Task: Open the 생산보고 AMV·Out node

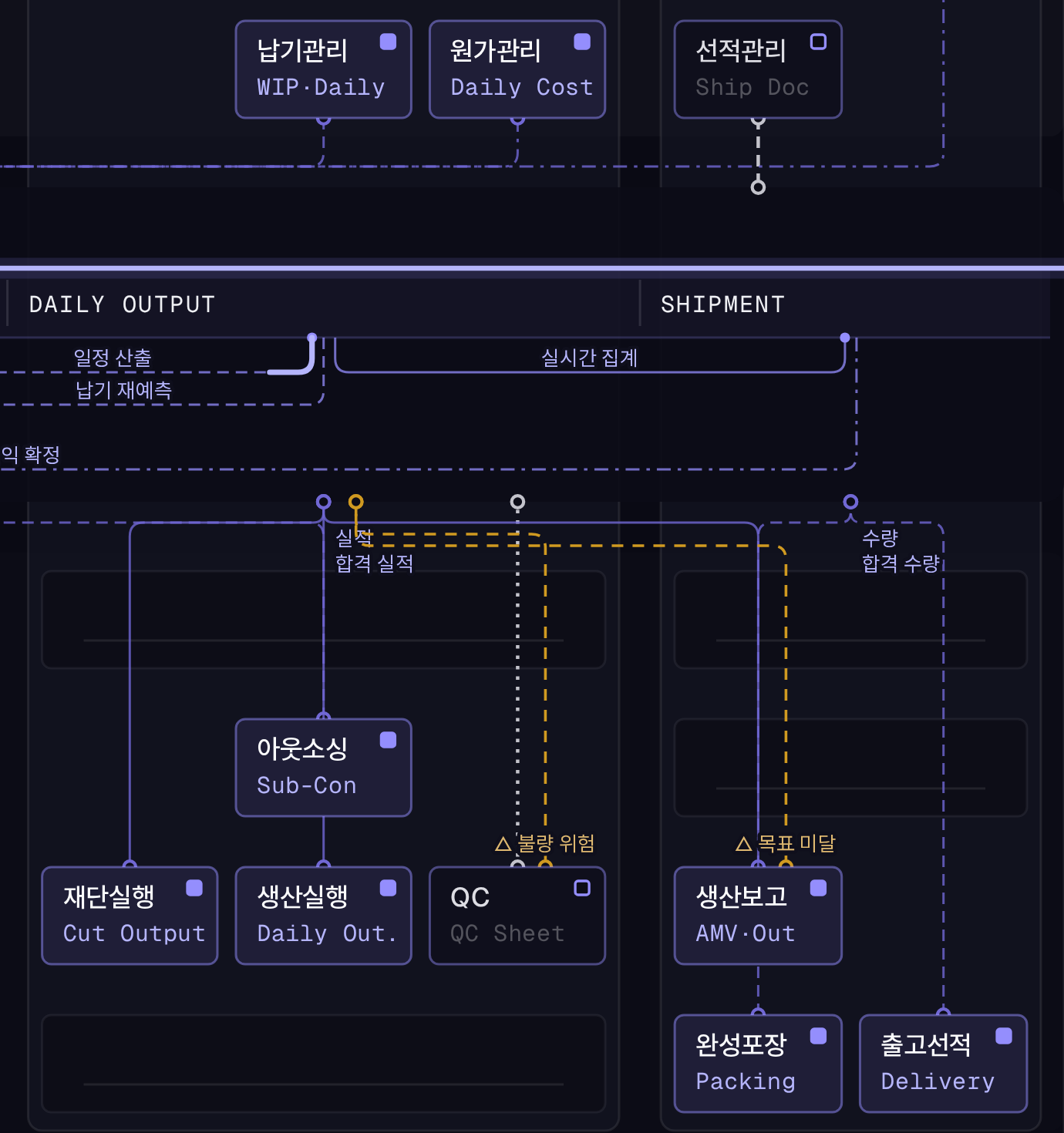Action: (758, 916)
